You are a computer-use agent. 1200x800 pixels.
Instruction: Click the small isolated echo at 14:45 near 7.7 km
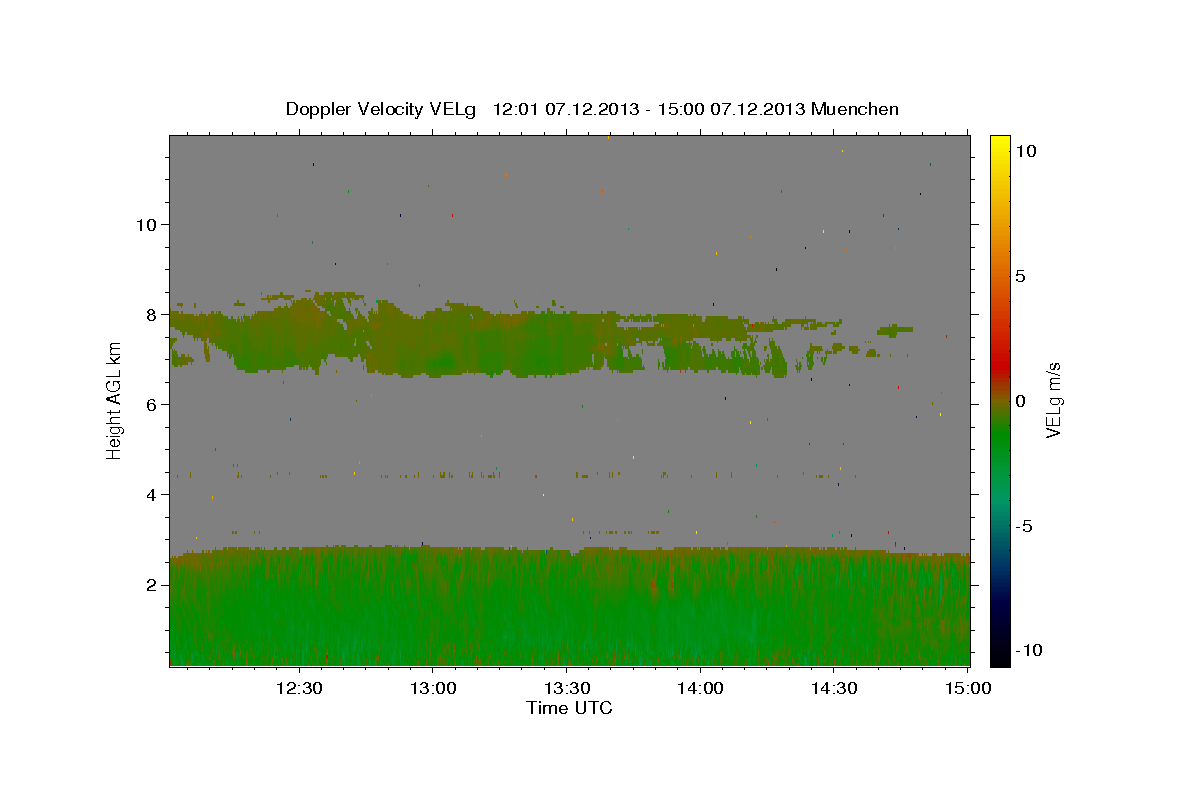[895, 329]
